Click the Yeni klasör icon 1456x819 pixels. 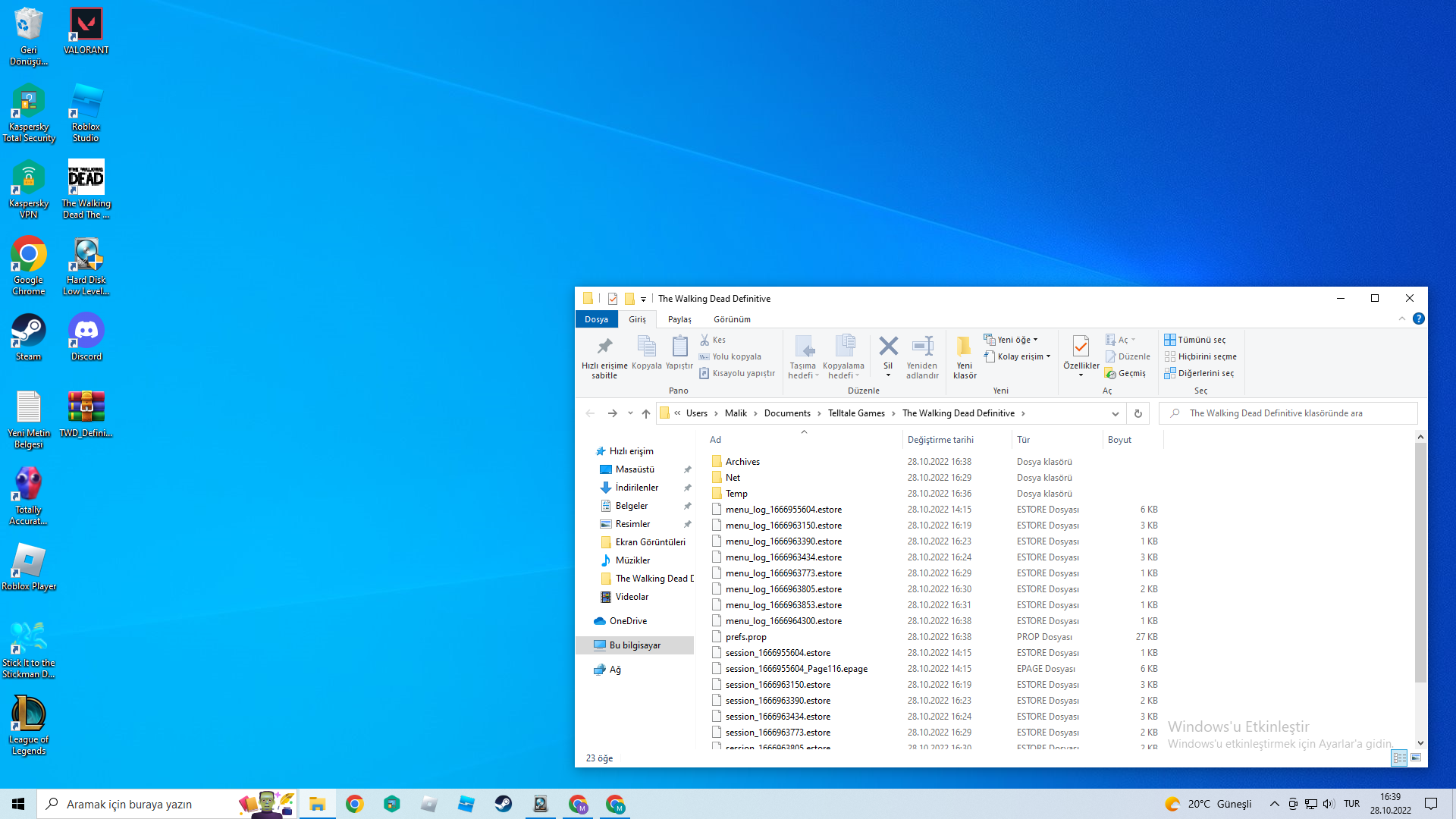click(x=964, y=347)
